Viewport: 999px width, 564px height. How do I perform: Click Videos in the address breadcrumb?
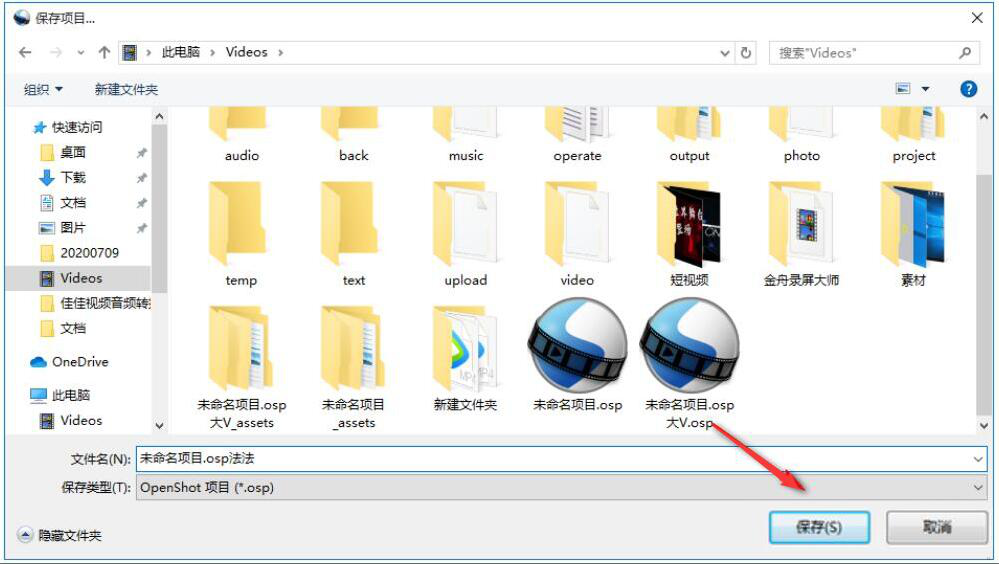tap(247, 52)
